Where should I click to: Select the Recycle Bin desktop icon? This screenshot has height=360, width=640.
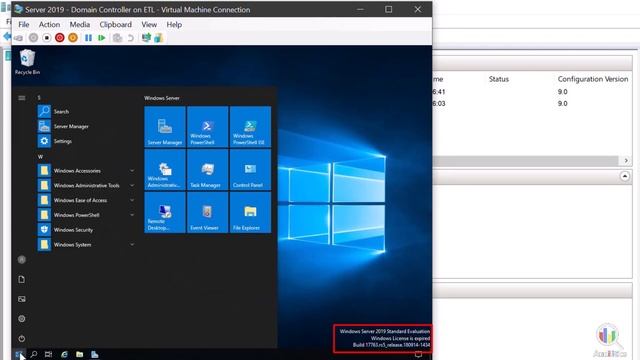(27, 62)
